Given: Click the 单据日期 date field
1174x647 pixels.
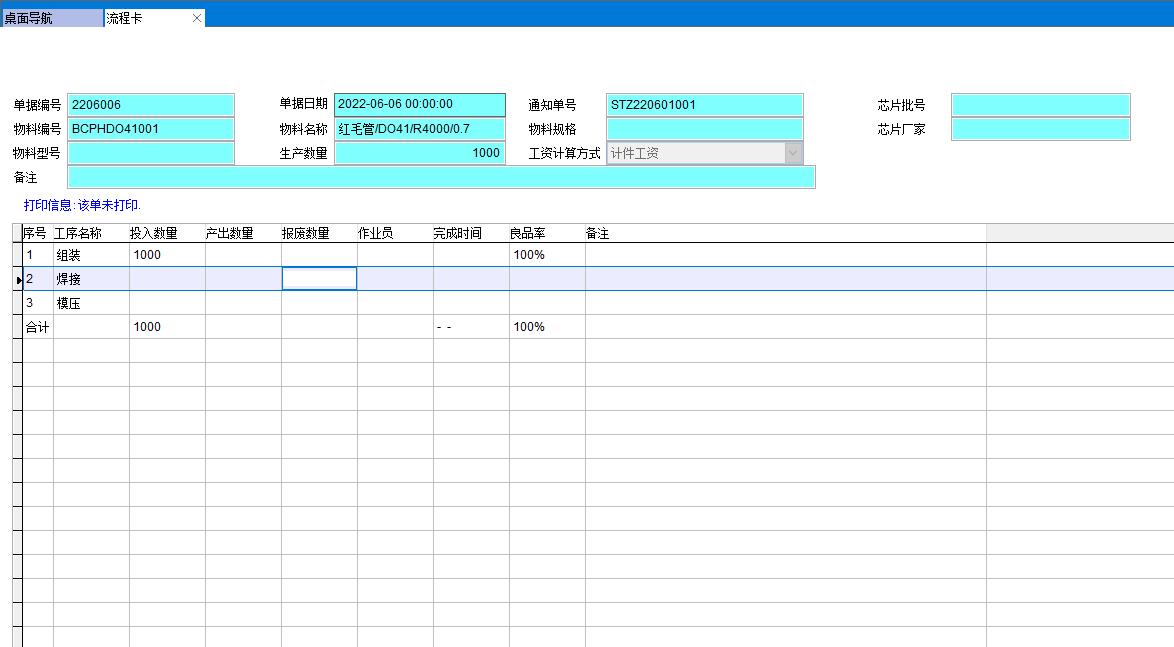Looking at the screenshot, I should 419,105.
